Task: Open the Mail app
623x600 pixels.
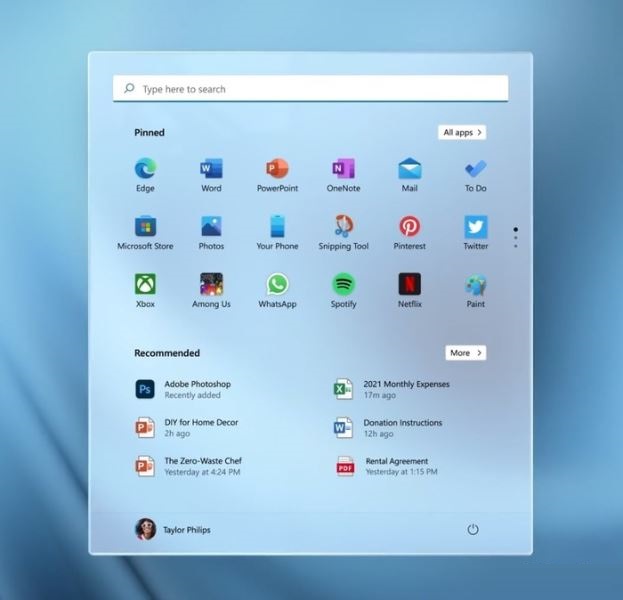Action: (410, 175)
